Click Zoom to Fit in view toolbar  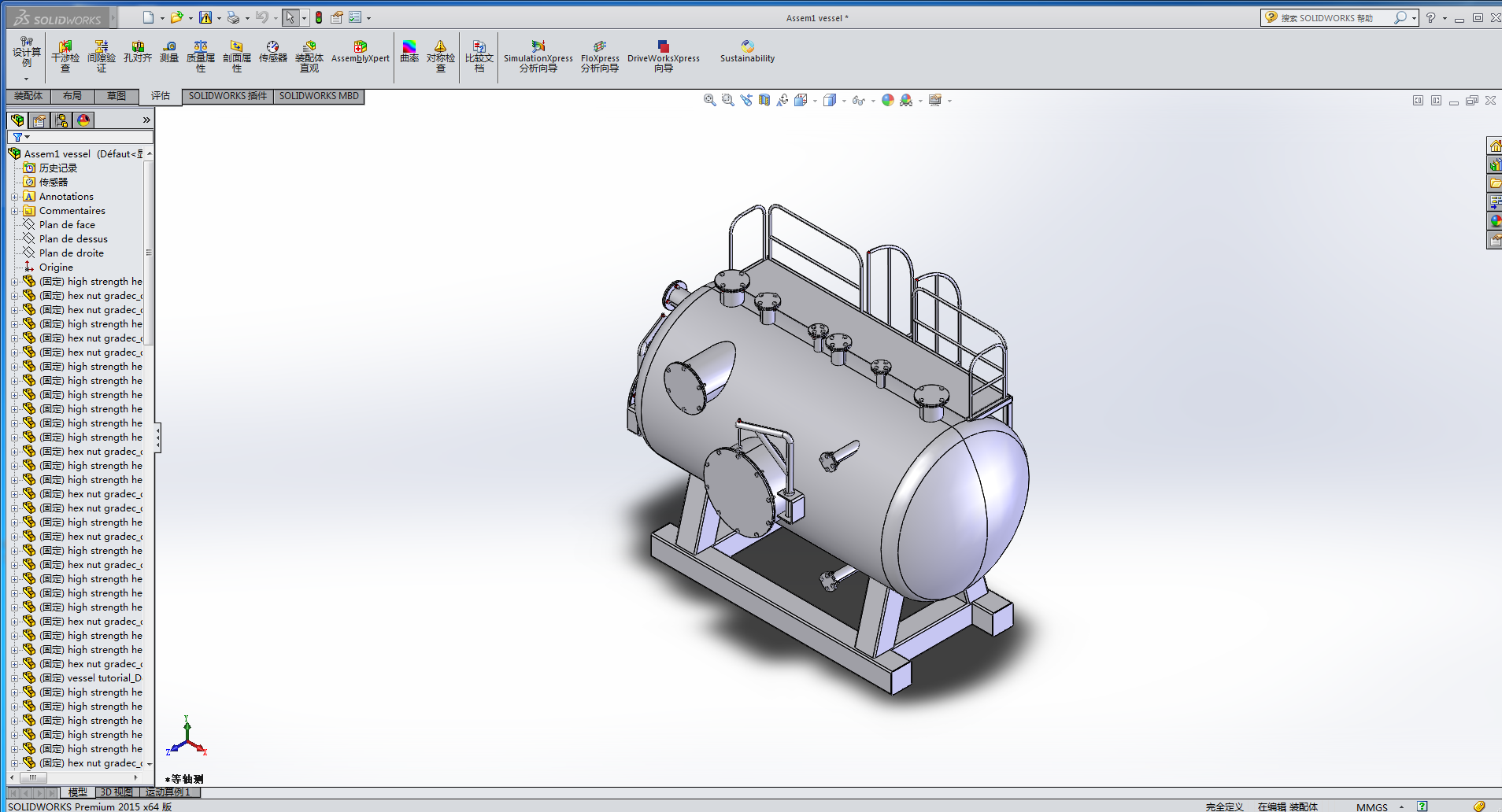(x=709, y=100)
